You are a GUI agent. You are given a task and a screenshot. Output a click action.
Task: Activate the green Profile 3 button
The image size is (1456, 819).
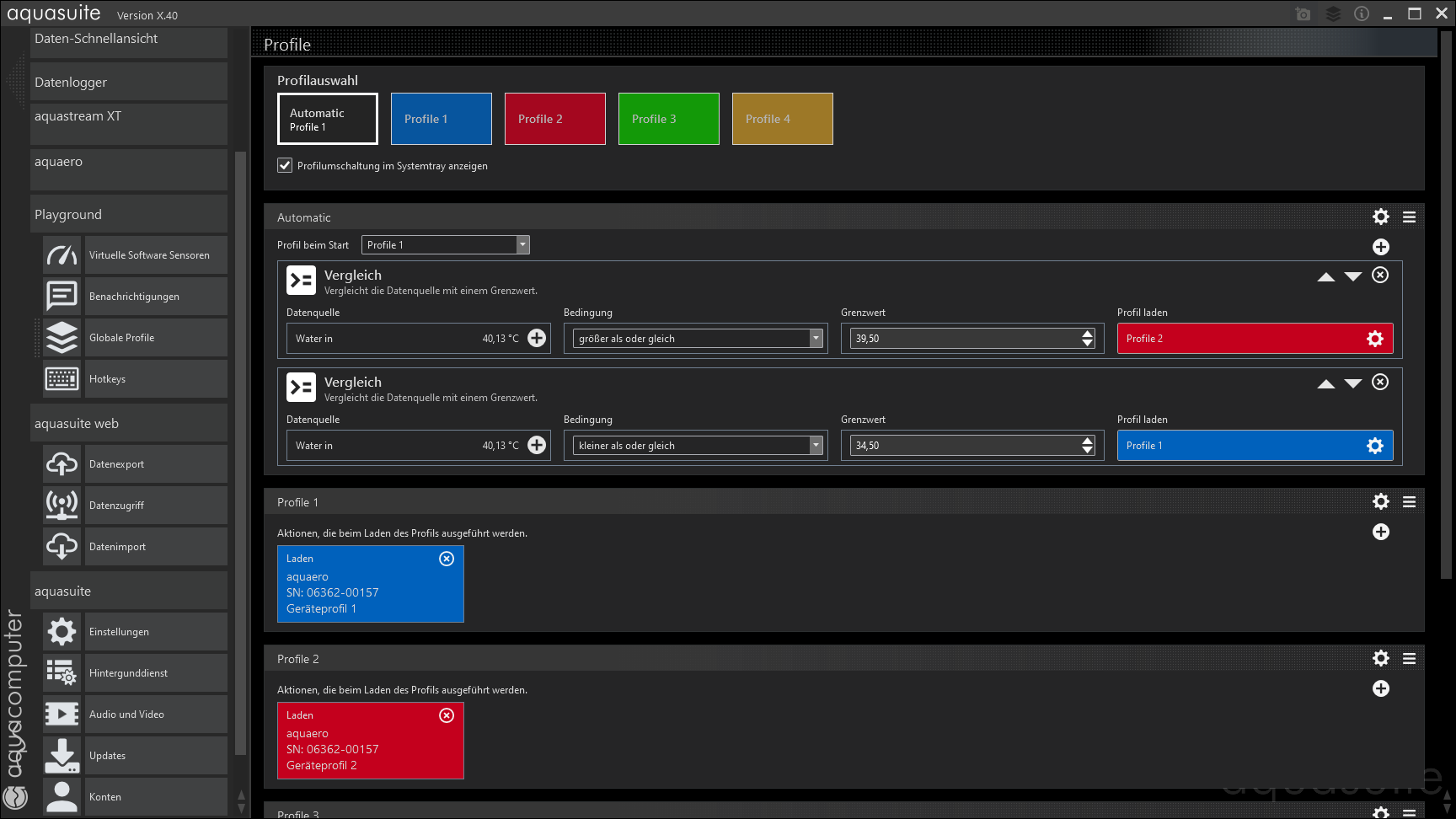pos(668,119)
